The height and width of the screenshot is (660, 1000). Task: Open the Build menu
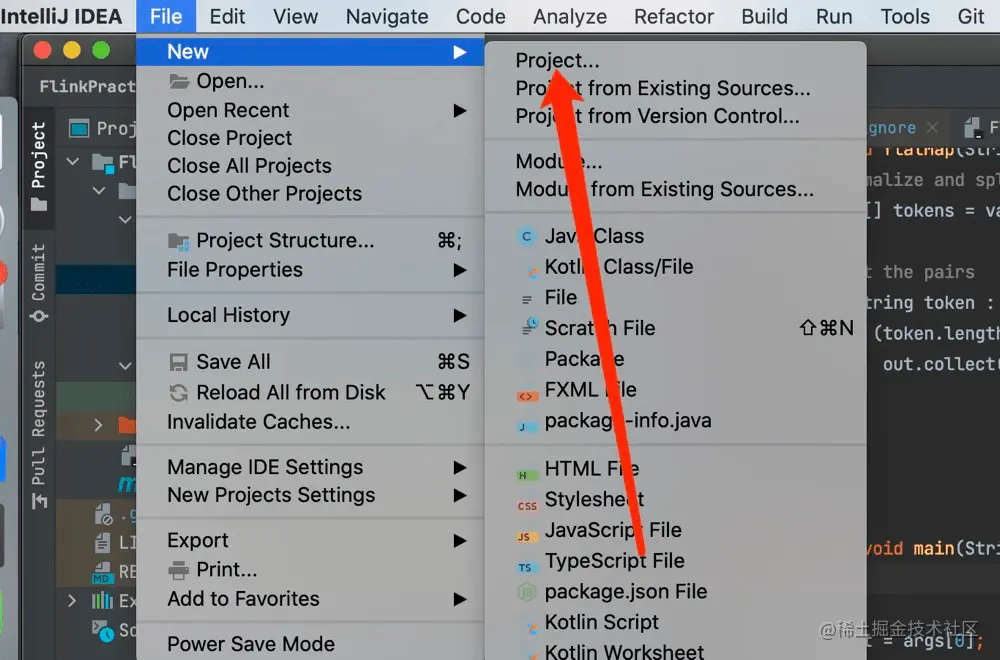click(x=764, y=16)
